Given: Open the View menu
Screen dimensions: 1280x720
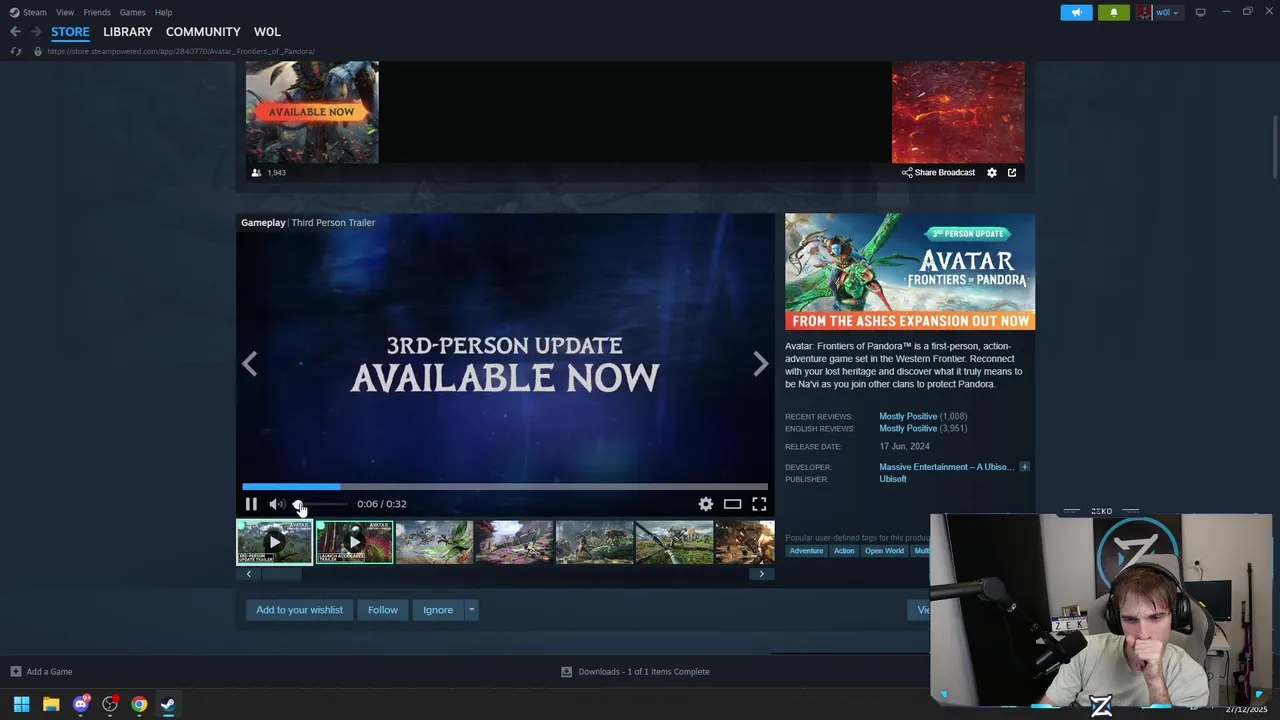Looking at the screenshot, I should coord(65,12).
